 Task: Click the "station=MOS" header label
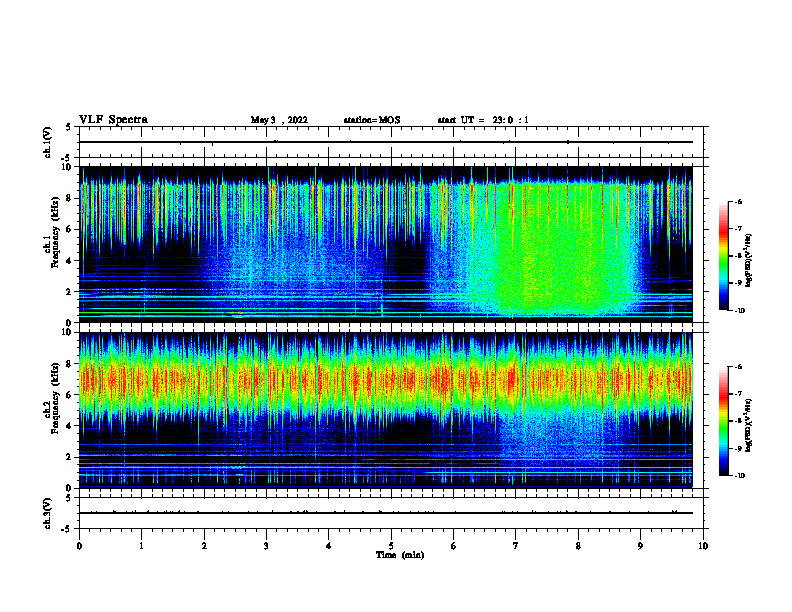coord(372,120)
